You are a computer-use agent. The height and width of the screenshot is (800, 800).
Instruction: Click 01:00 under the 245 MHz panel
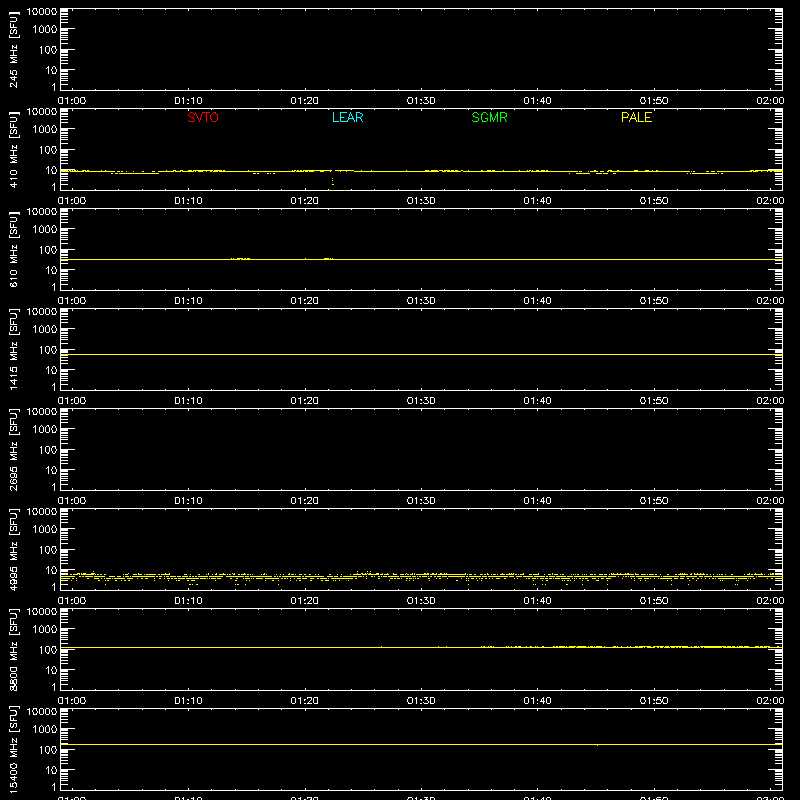click(x=72, y=101)
